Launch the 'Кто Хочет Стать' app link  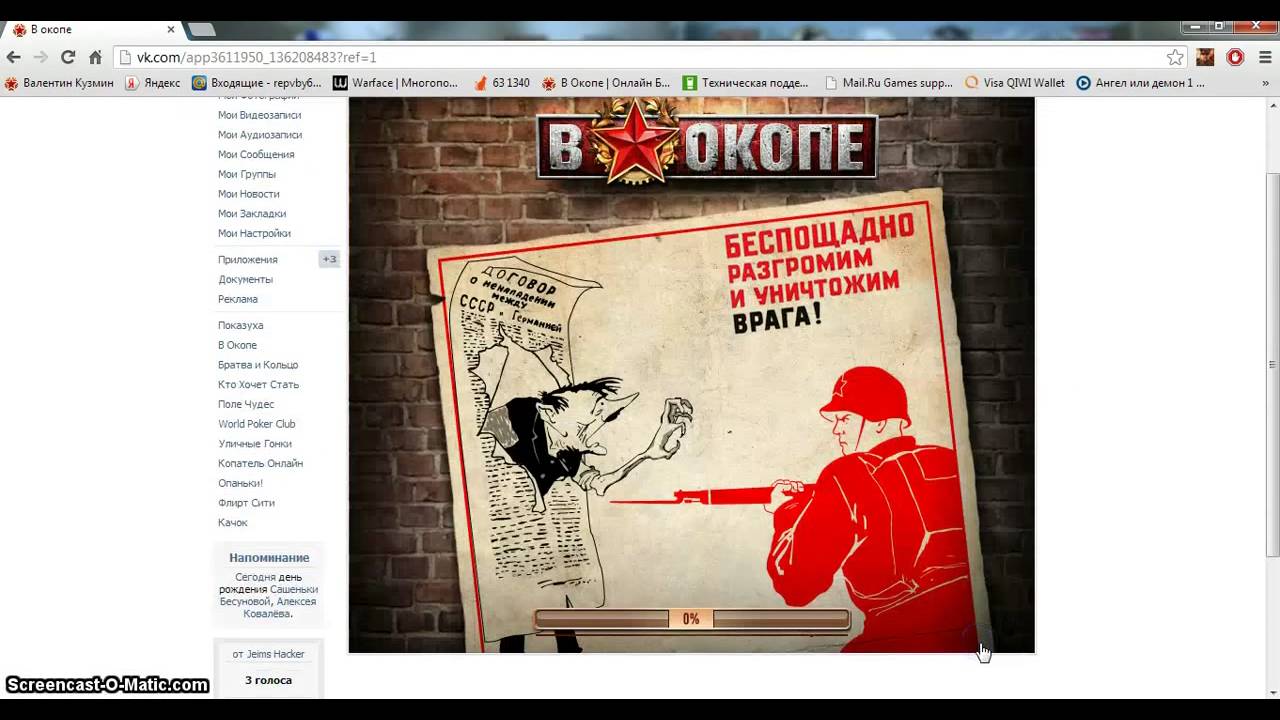(x=258, y=385)
